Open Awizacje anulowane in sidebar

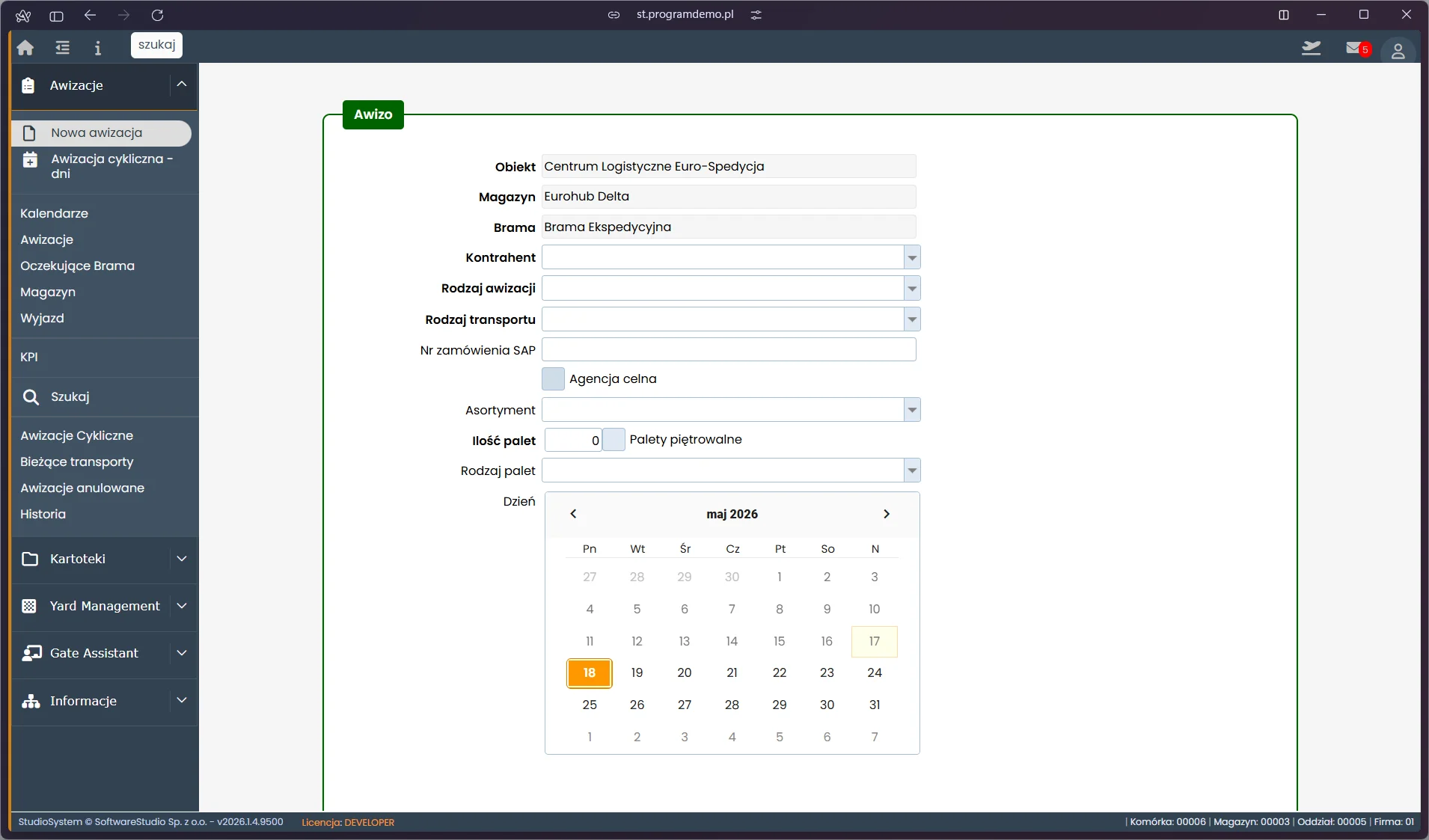pos(82,488)
